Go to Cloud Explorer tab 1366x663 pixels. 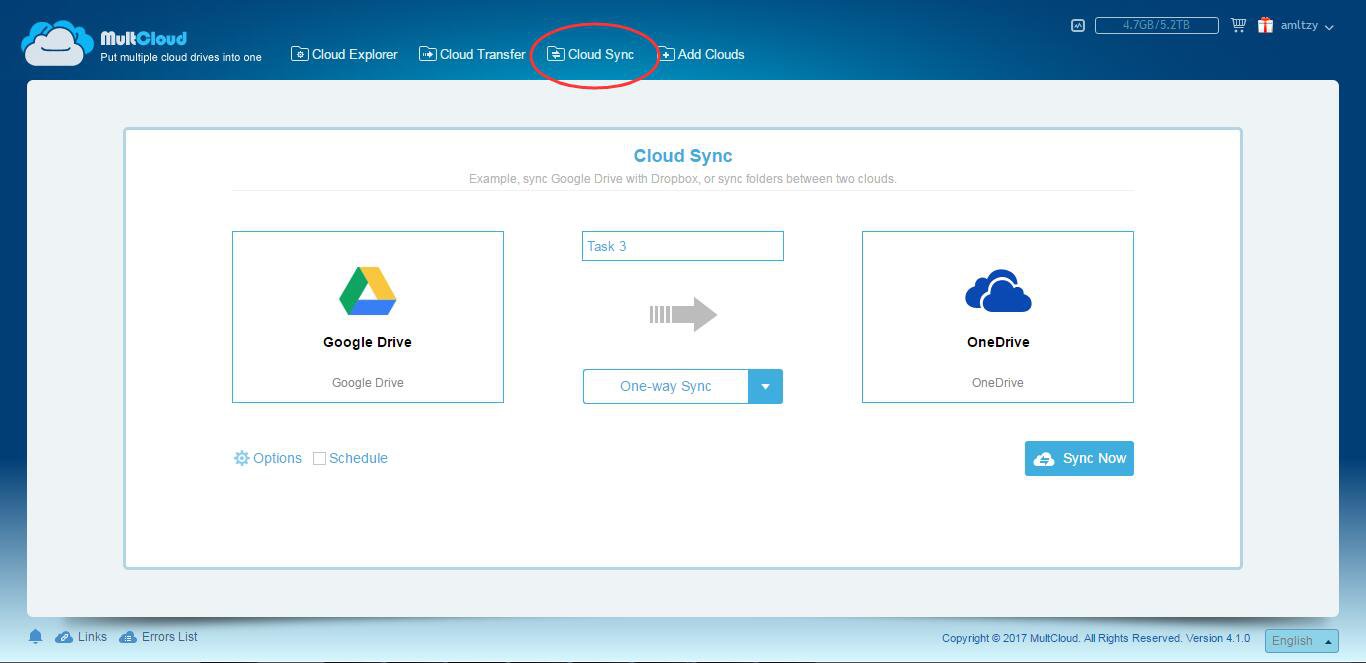[x=344, y=54]
